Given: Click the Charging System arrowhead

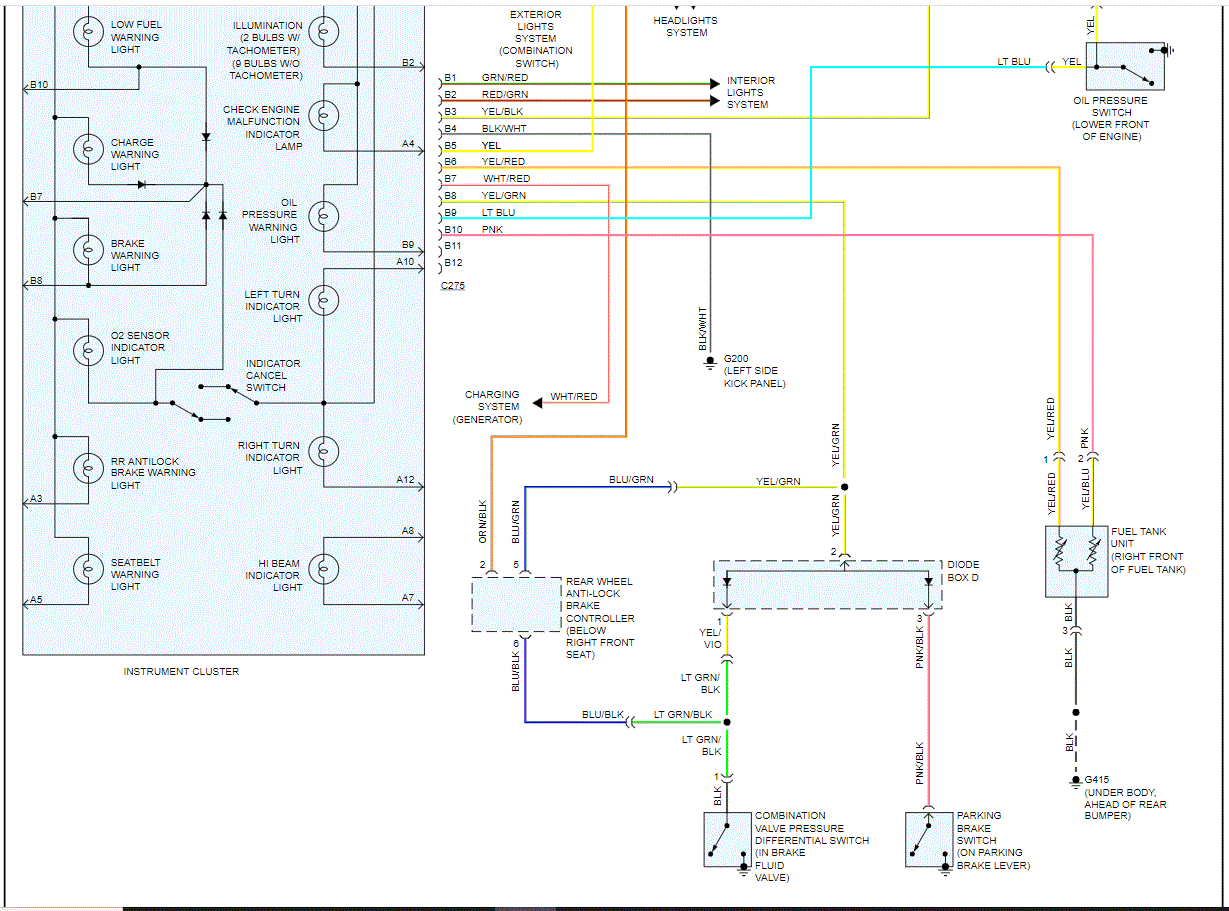Looking at the screenshot, I should tap(536, 403).
